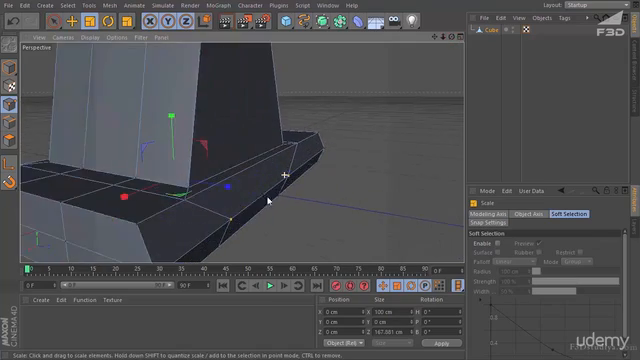Select Polygons mode in left sidebar
The image size is (640, 360).
9,140
